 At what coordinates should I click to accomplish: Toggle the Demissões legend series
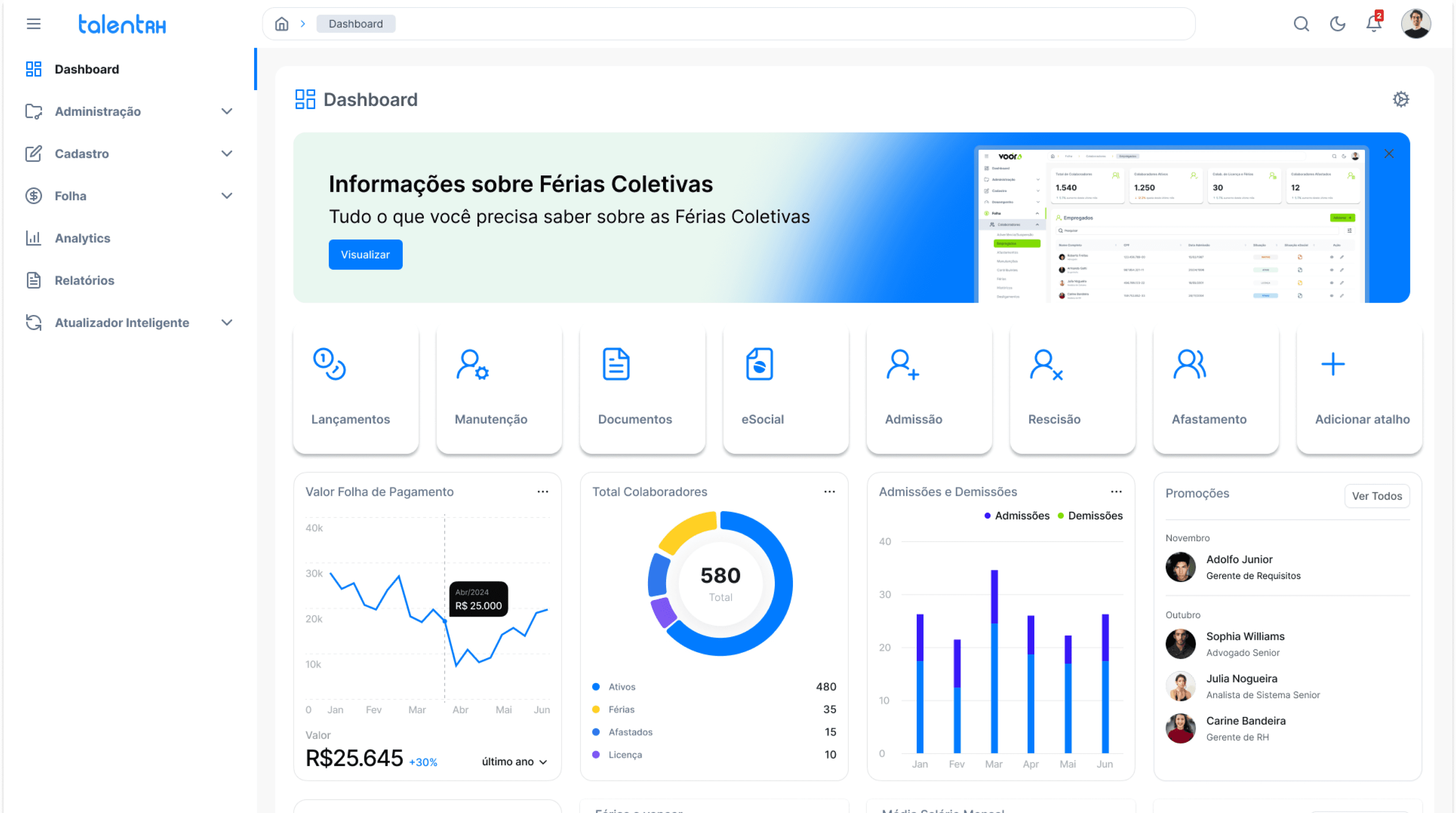click(x=1090, y=515)
